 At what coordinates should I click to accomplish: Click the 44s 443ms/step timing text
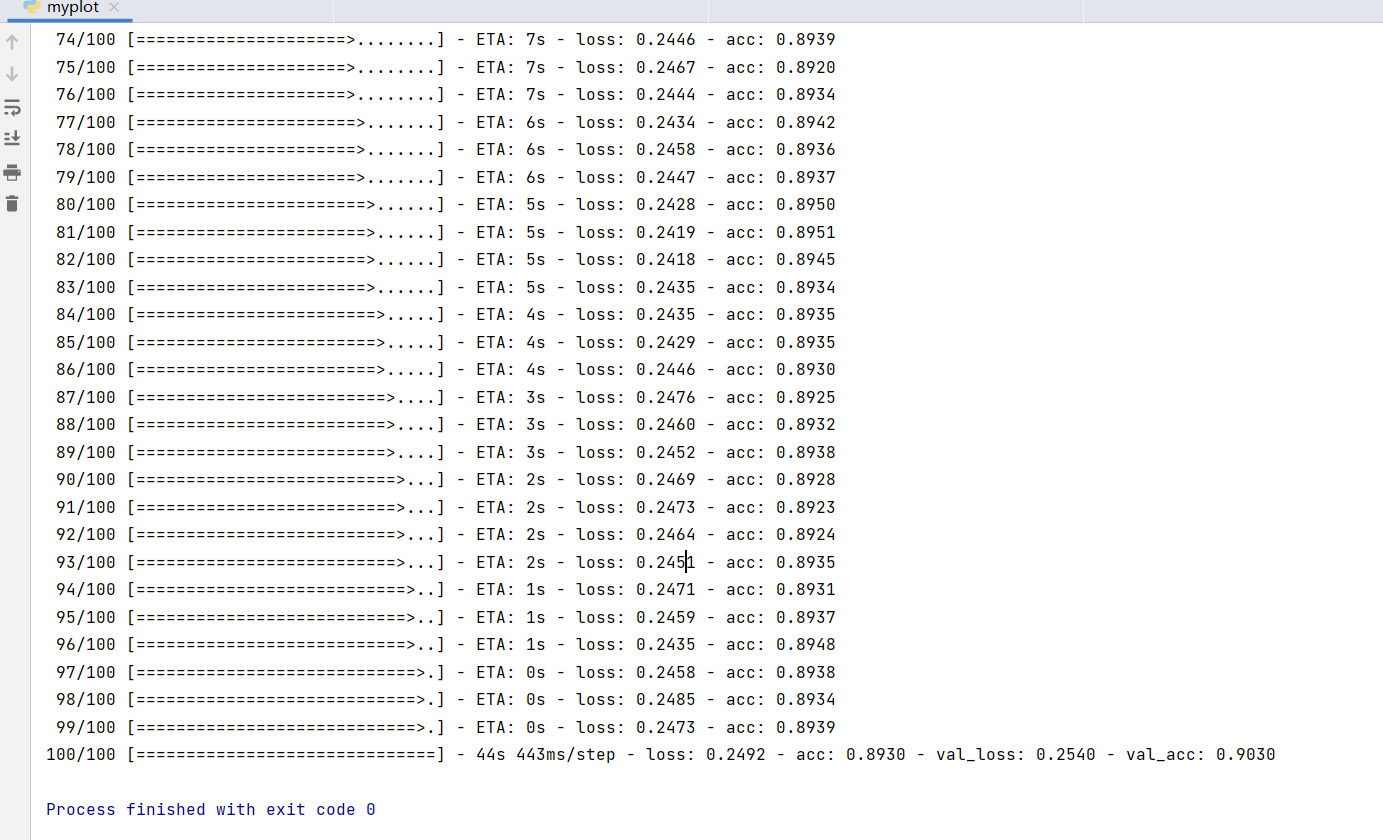[546, 755]
